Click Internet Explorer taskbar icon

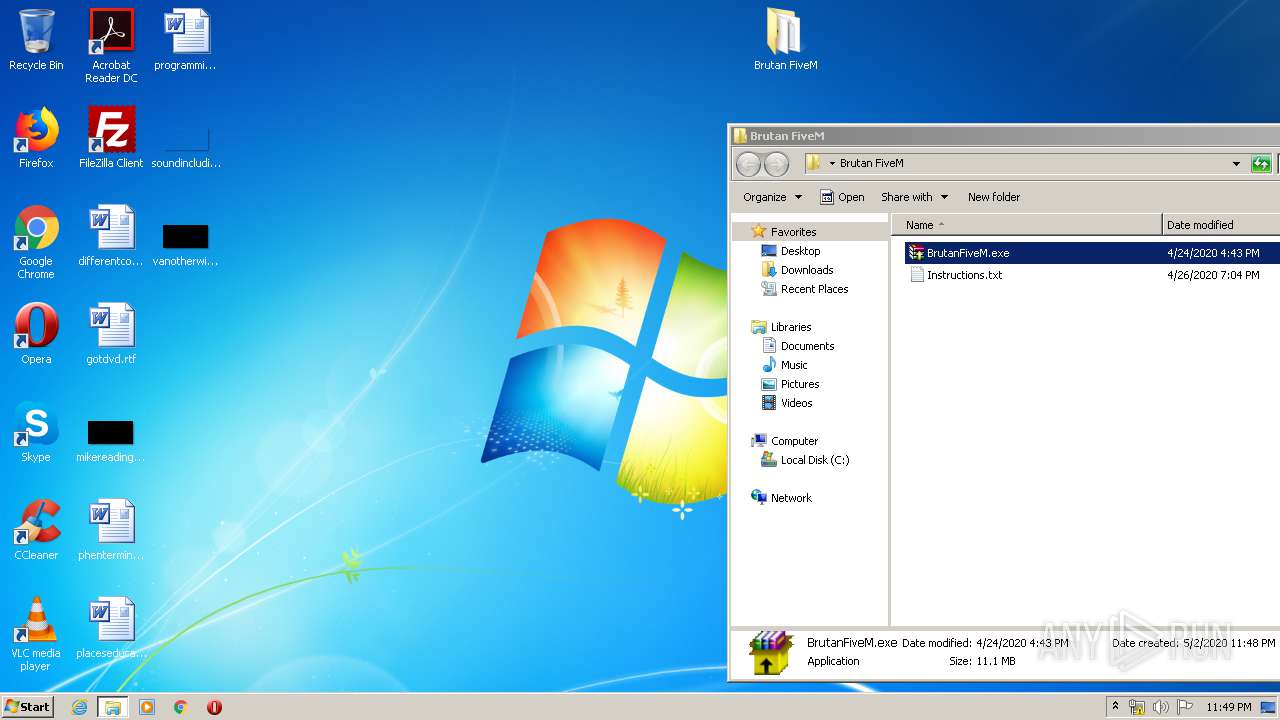(80, 707)
